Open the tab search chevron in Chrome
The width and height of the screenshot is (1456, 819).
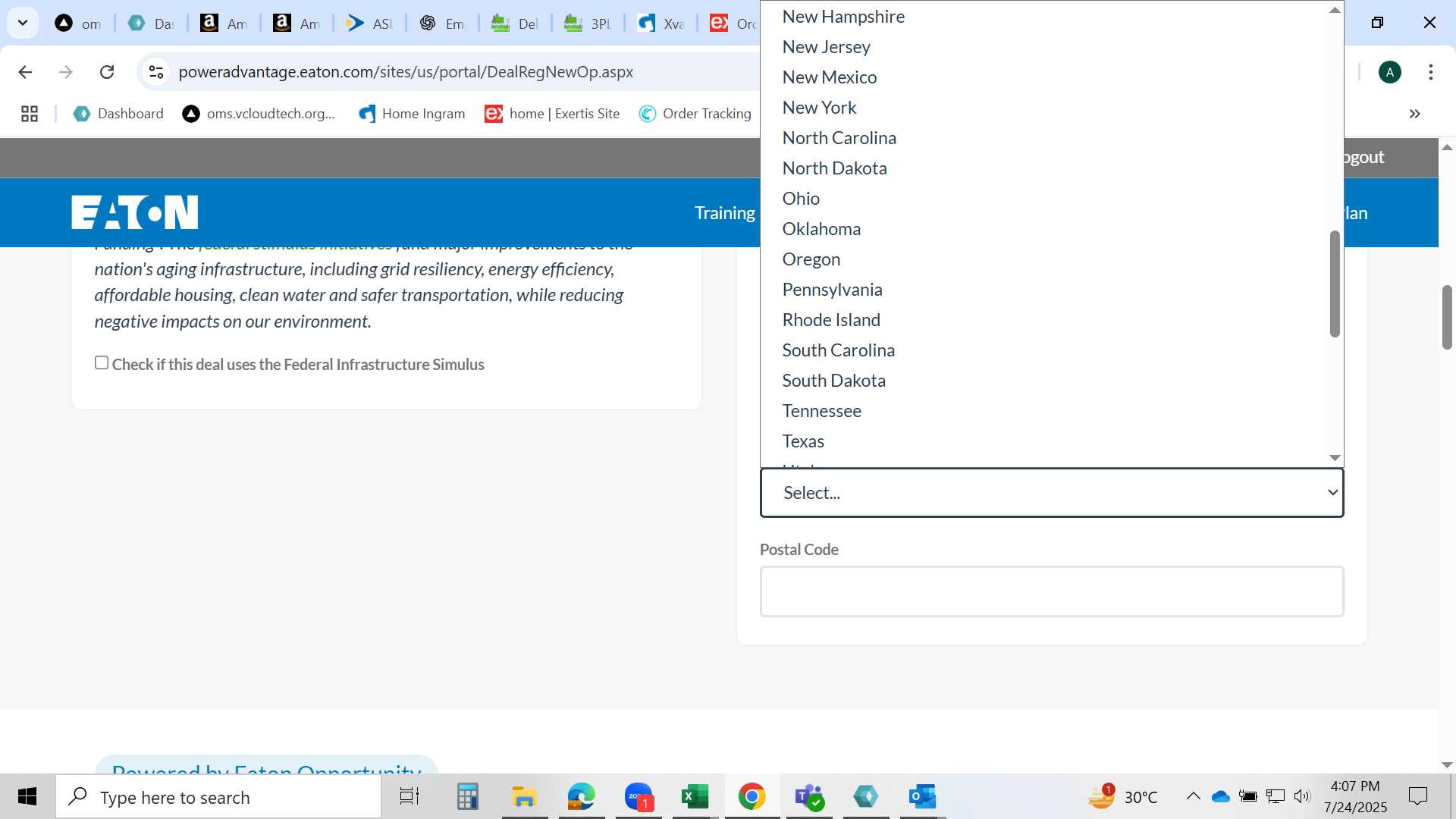tap(23, 23)
